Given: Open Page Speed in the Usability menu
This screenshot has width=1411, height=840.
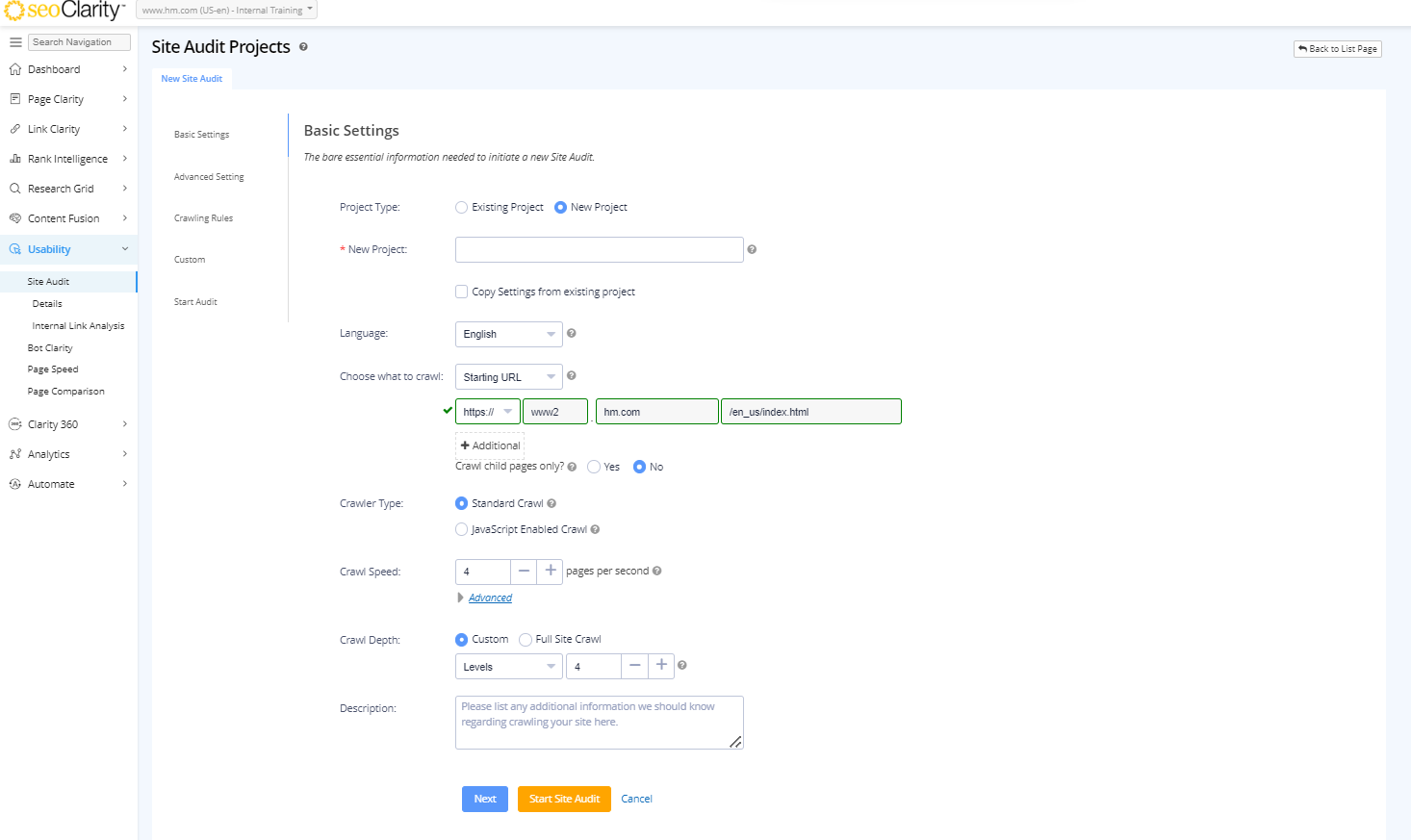Looking at the screenshot, I should [53, 369].
